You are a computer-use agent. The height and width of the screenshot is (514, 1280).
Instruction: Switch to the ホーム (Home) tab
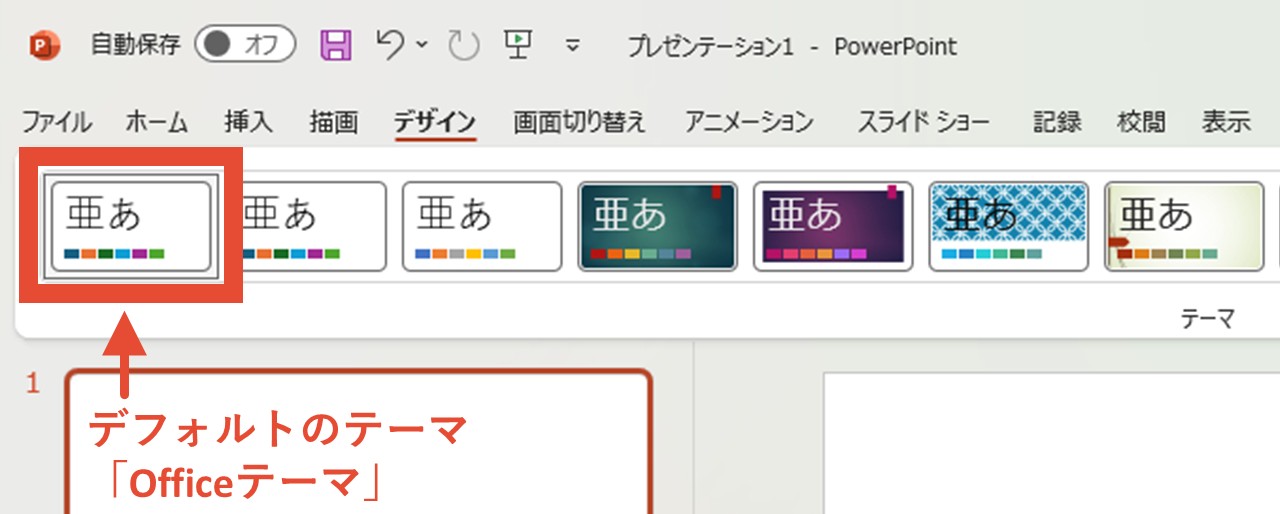(x=157, y=122)
